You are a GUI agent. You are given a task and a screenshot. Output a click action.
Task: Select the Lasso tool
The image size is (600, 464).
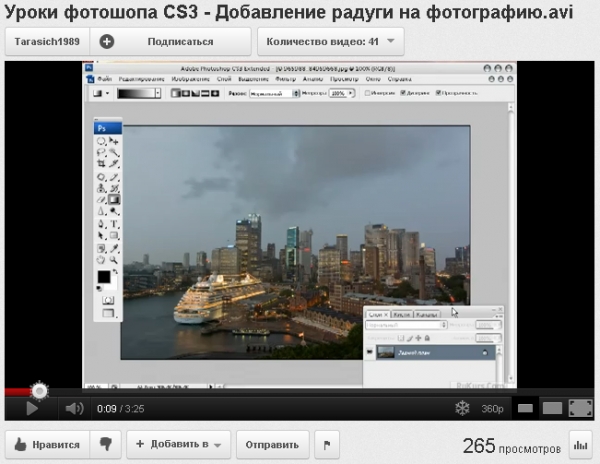click(x=101, y=153)
